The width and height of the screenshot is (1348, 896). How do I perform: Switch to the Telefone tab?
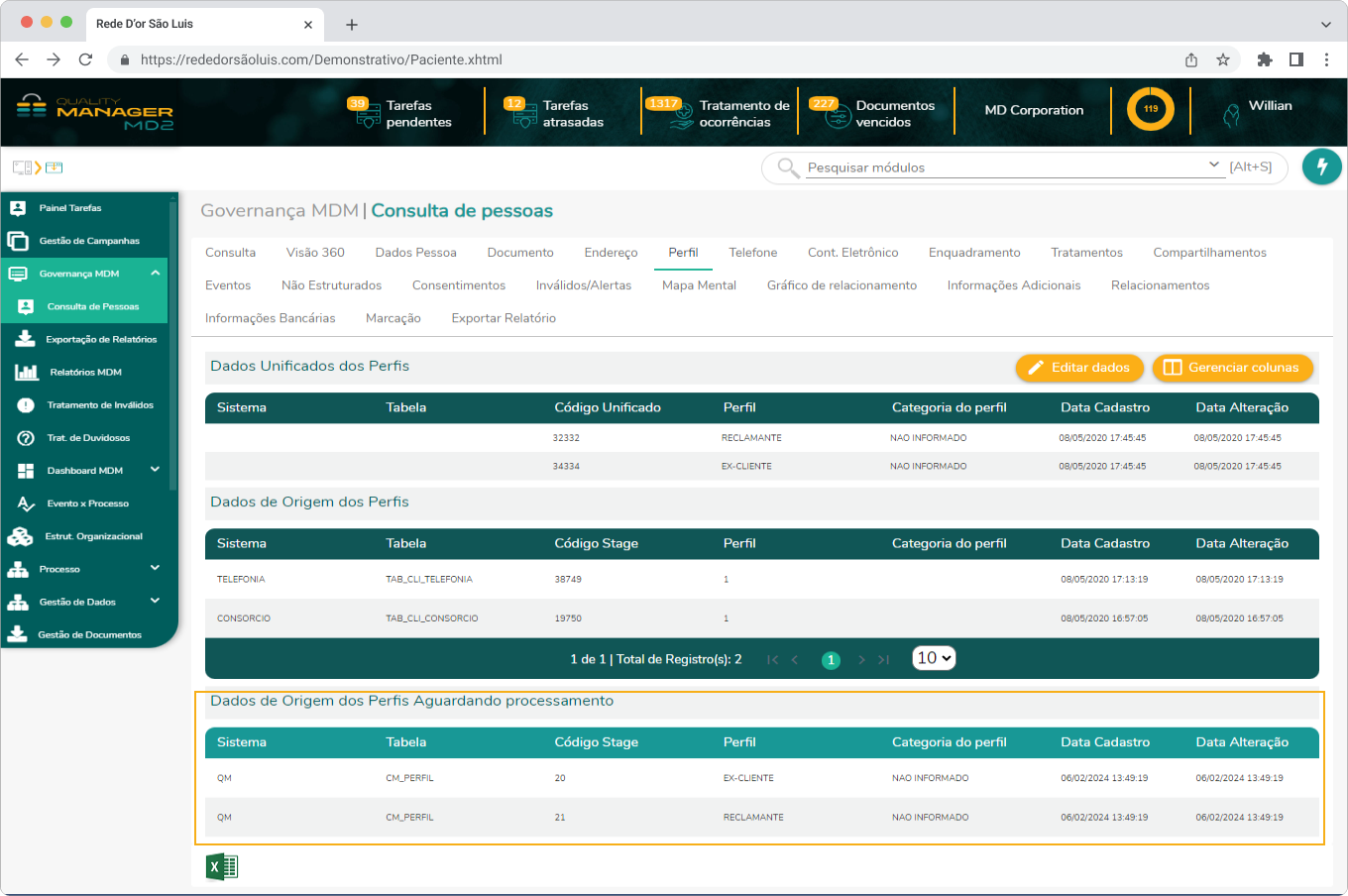pos(752,253)
